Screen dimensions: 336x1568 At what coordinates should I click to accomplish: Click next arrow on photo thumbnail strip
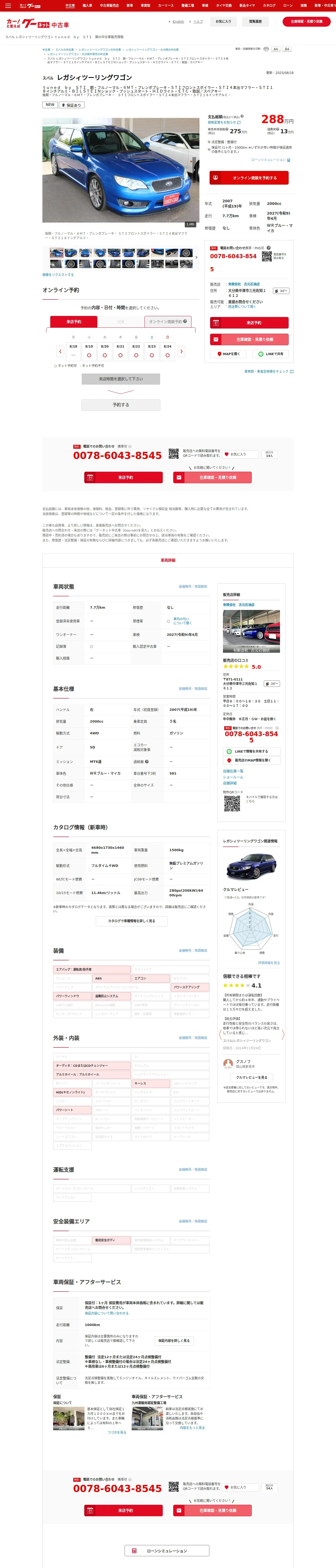(196, 257)
